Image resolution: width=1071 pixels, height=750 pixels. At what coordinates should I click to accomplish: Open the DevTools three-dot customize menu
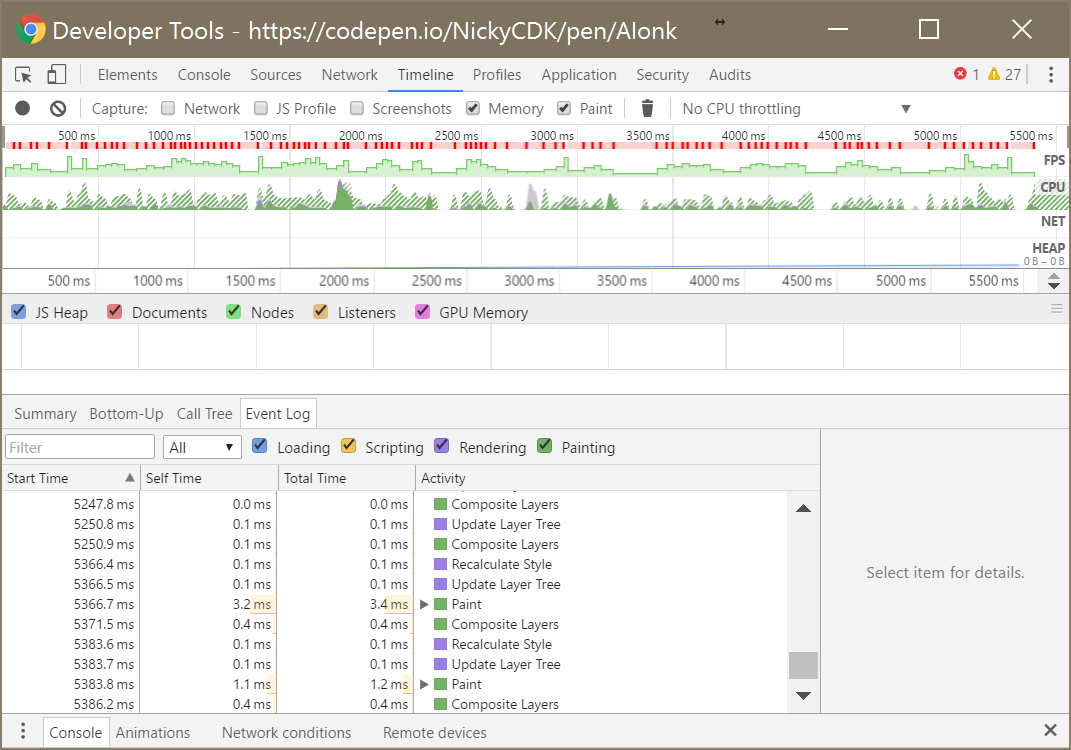pyautogui.click(x=1051, y=74)
